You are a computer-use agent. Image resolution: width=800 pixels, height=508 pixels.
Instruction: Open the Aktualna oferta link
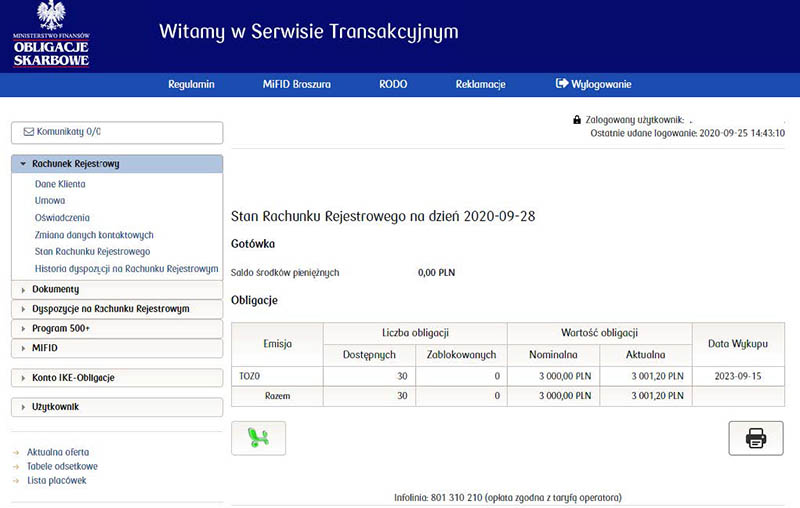pyautogui.click(x=58, y=452)
